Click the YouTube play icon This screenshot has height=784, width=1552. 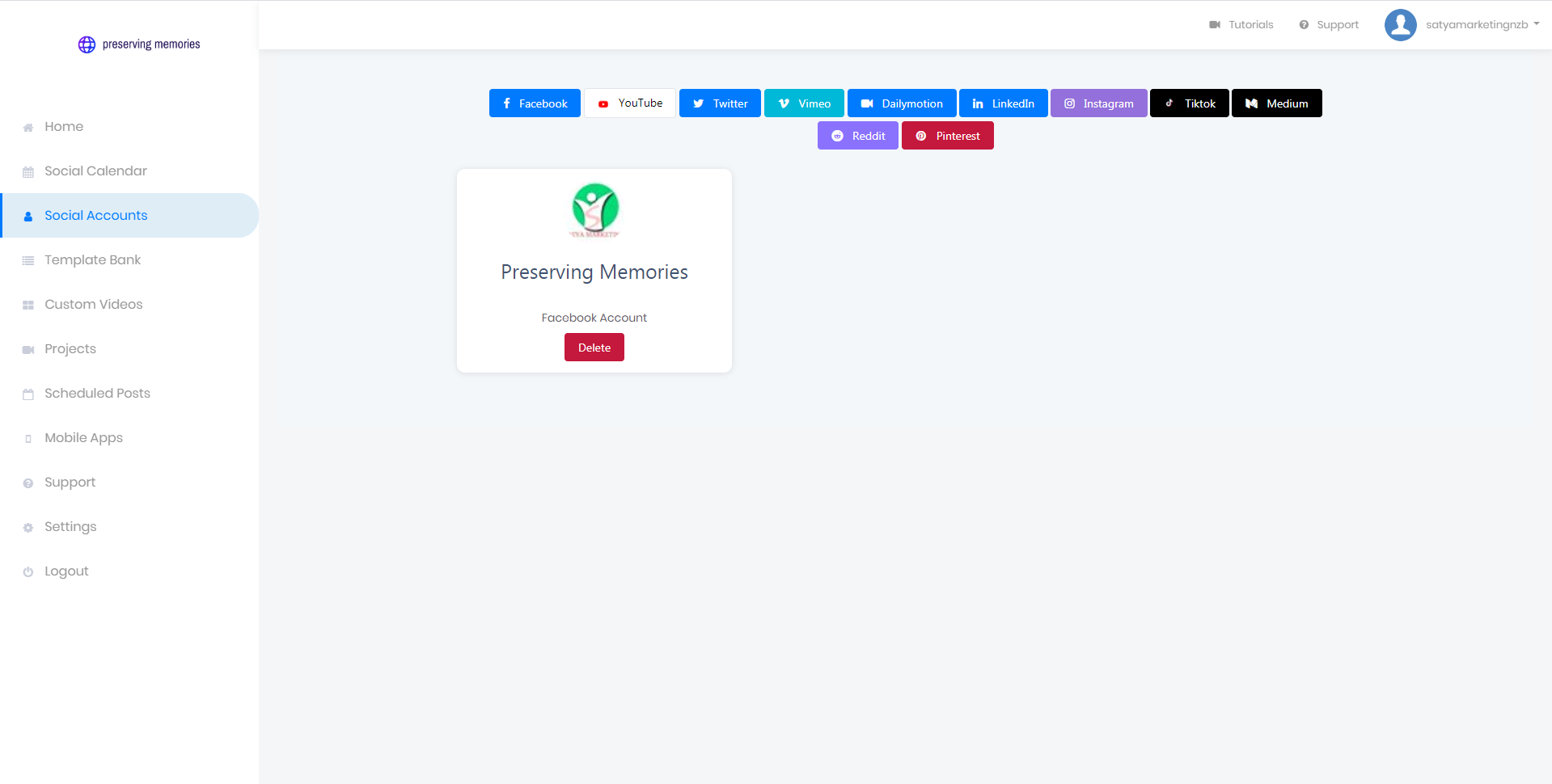(603, 104)
